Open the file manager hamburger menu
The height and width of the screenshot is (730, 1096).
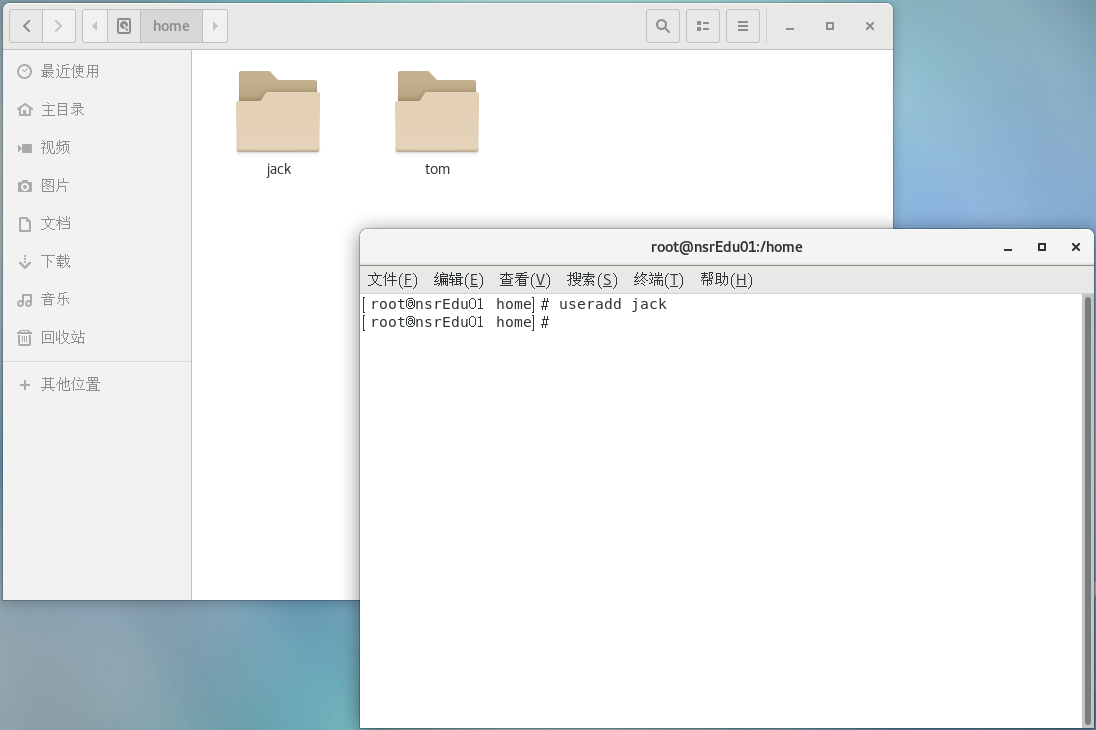coord(743,27)
